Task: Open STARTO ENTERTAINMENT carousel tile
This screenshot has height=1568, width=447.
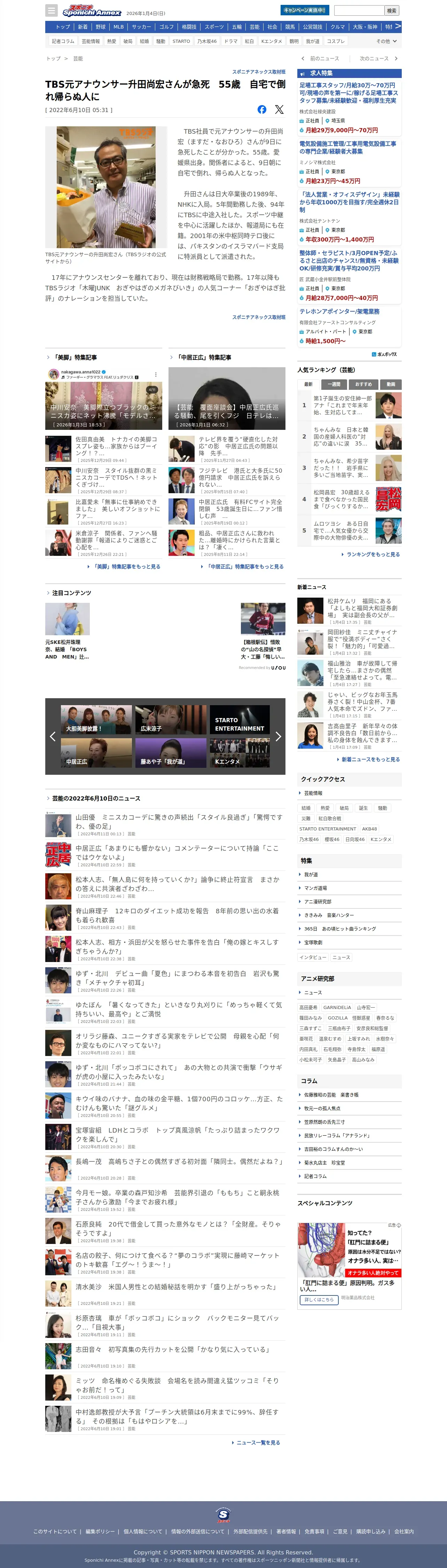Action: coord(239,719)
